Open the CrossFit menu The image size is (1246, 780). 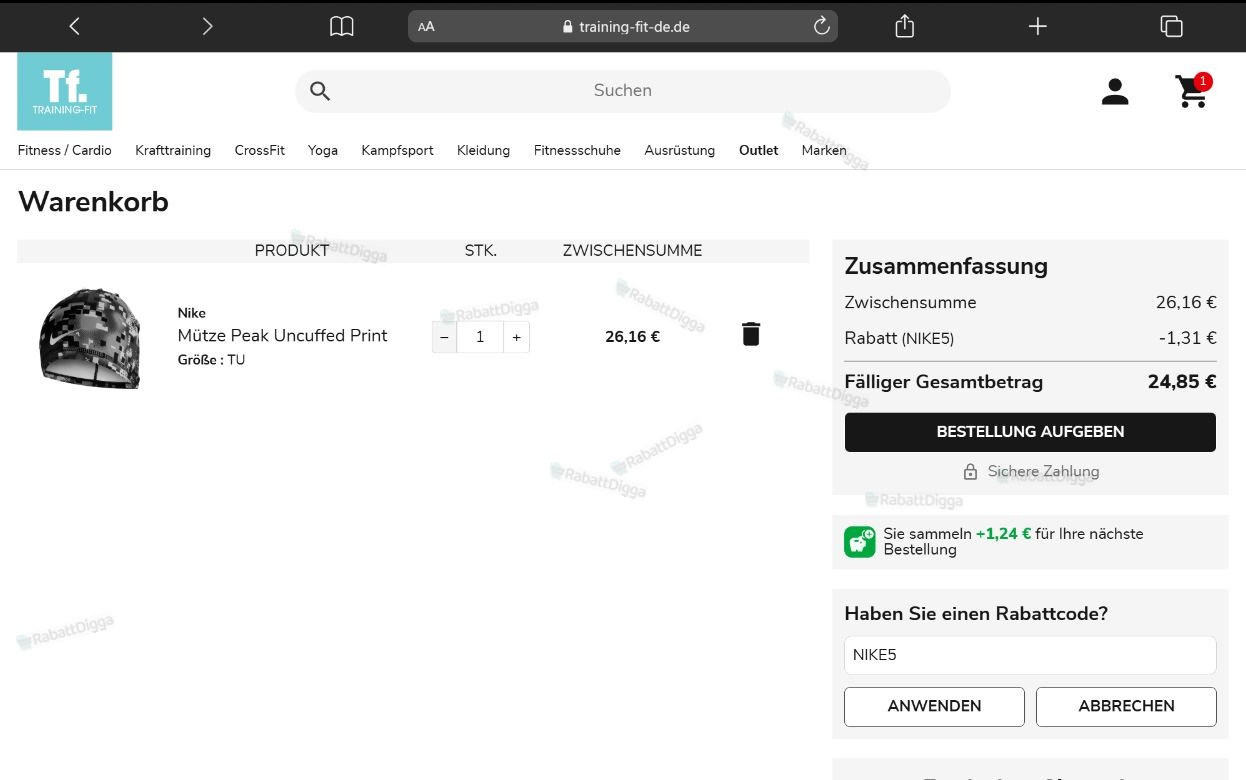[x=260, y=150]
